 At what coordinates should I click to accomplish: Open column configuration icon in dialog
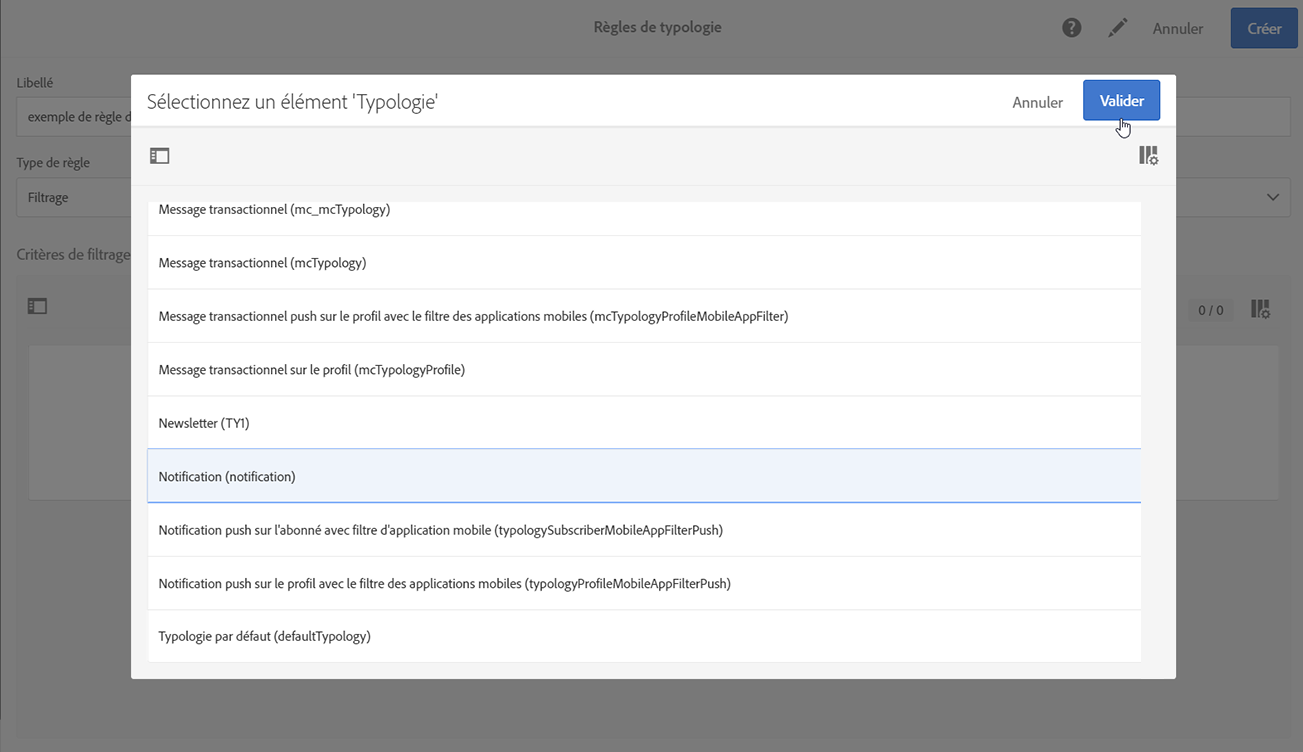(x=1148, y=156)
